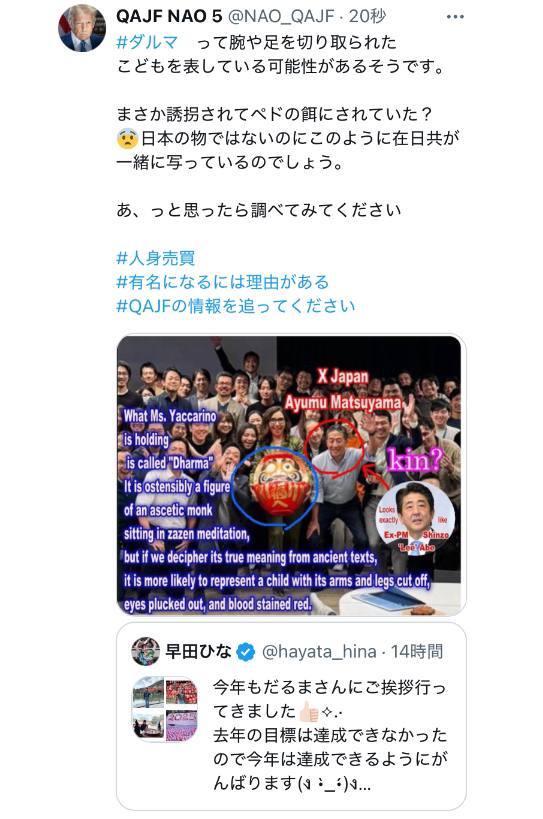
Task: Click the QAJF NAO 5 display name
Action: coord(169,17)
